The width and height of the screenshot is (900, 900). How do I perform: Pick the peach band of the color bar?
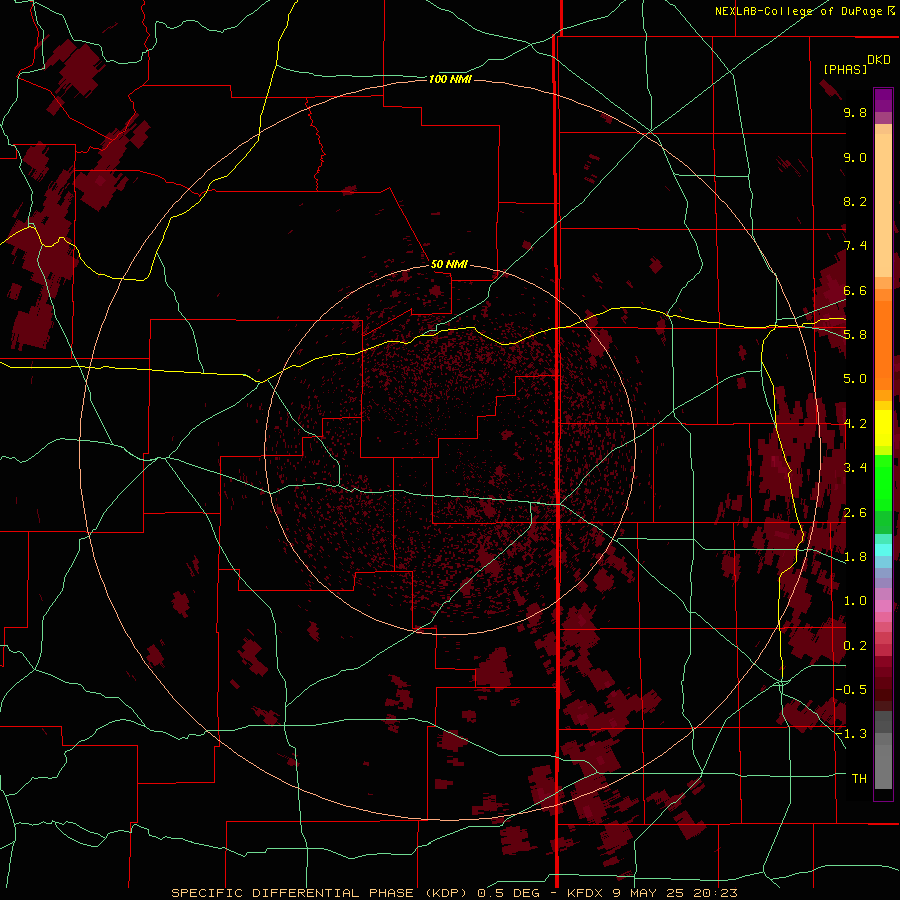pos(883,205)
